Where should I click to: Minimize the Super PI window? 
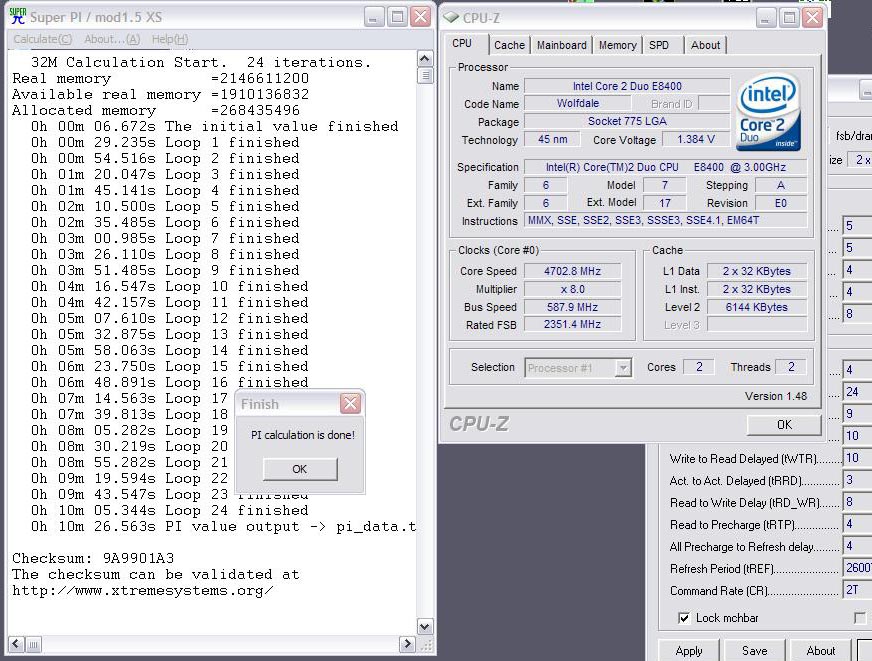(x=374, y=17)
